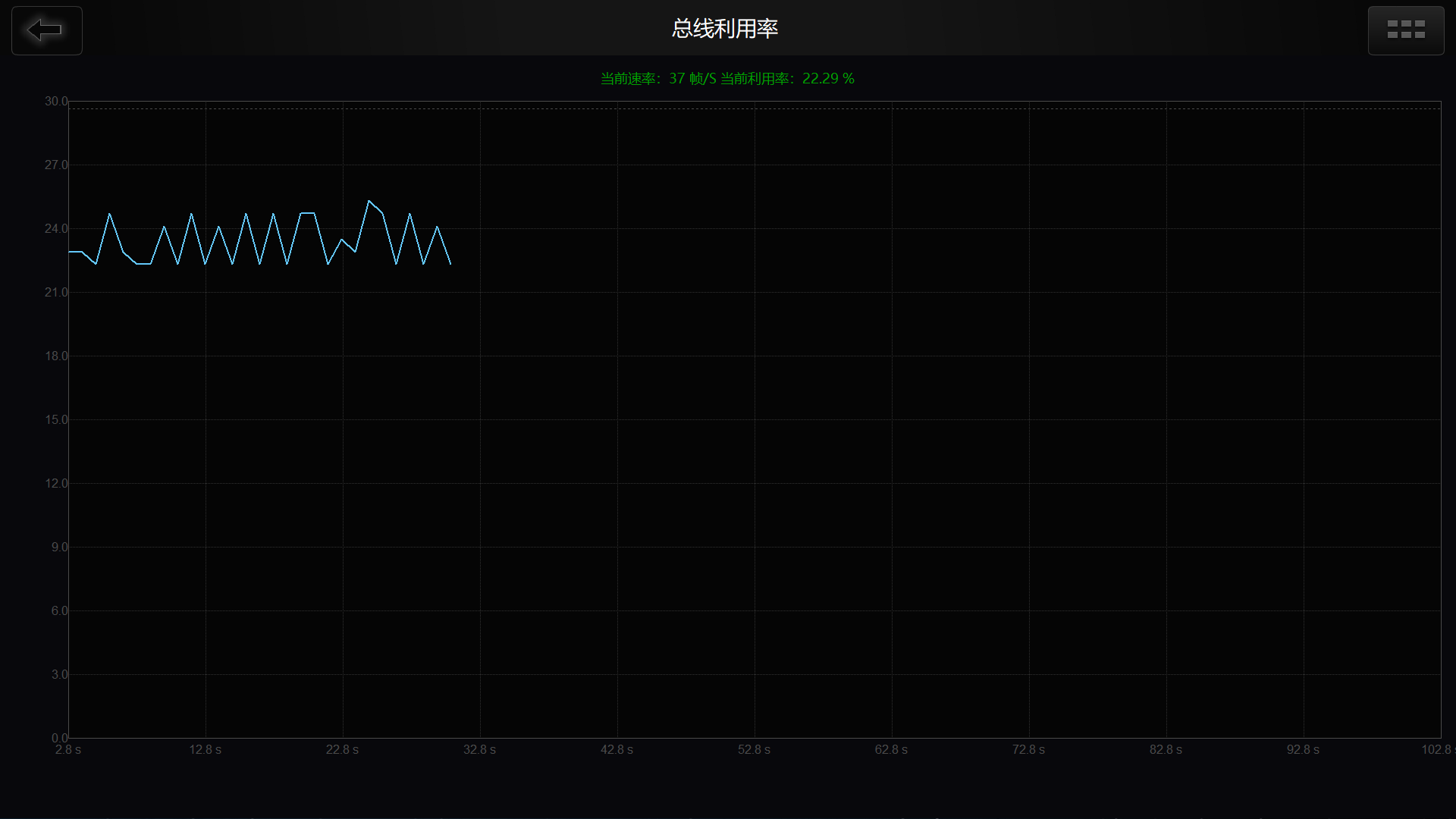Image resolution: width=1456 pixels, height=819 pixels.
Task: Click the 当前速率 37 帧/S readout
Action: click(657, 79)
